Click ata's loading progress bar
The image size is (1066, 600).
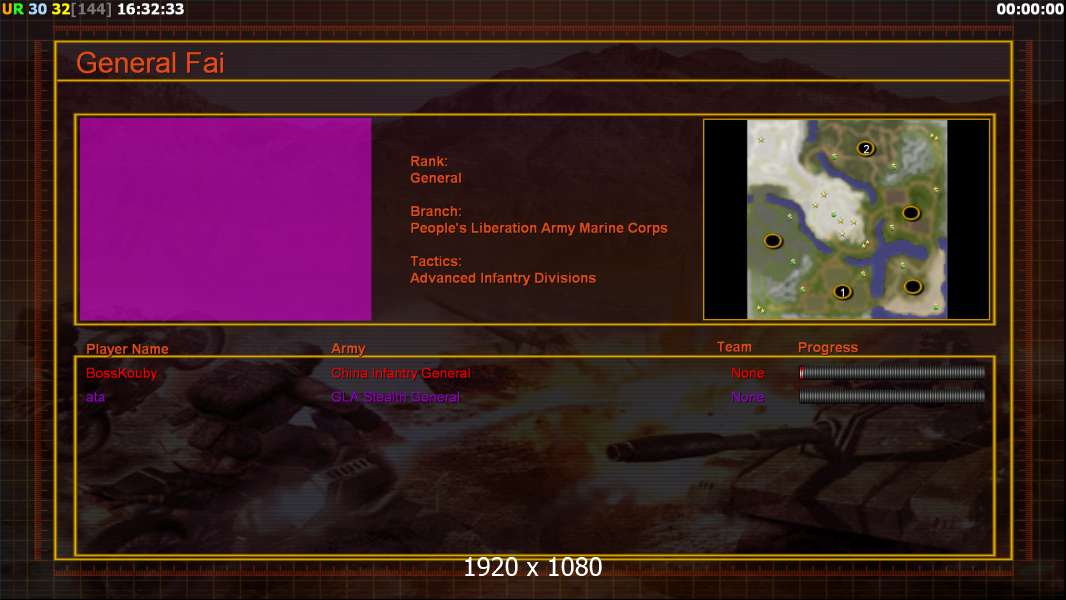click(x=892, y=396)
